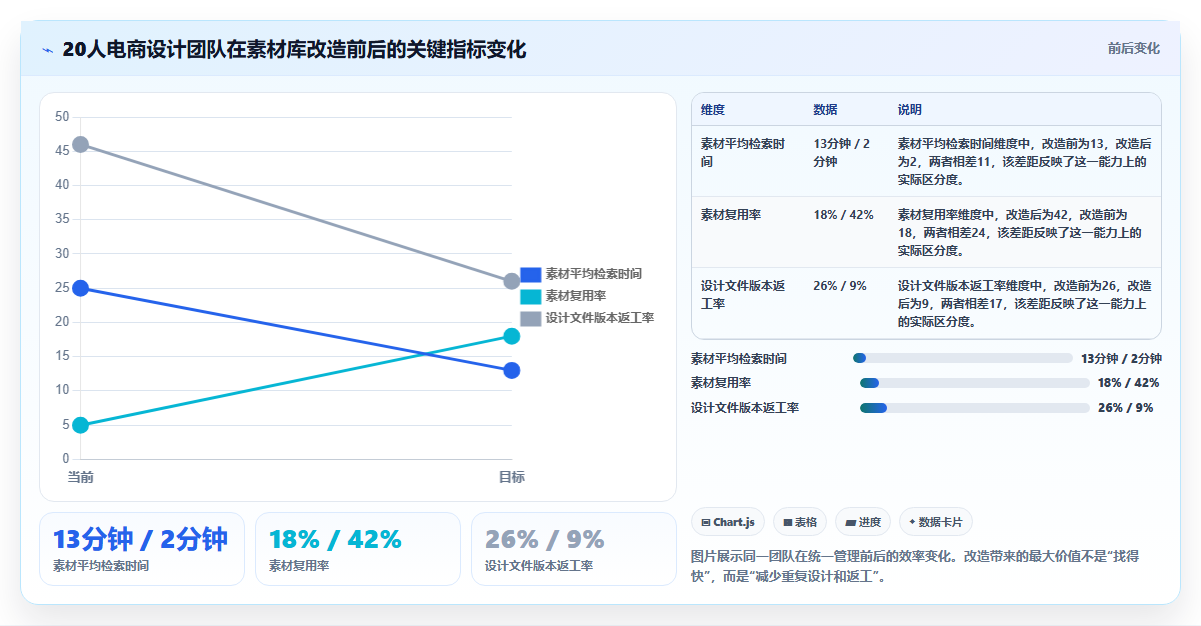This screenshot has height=626, width=1201.
Task: Click the description starting 素材复用率维度中
Action: (x=1020, y=233)
